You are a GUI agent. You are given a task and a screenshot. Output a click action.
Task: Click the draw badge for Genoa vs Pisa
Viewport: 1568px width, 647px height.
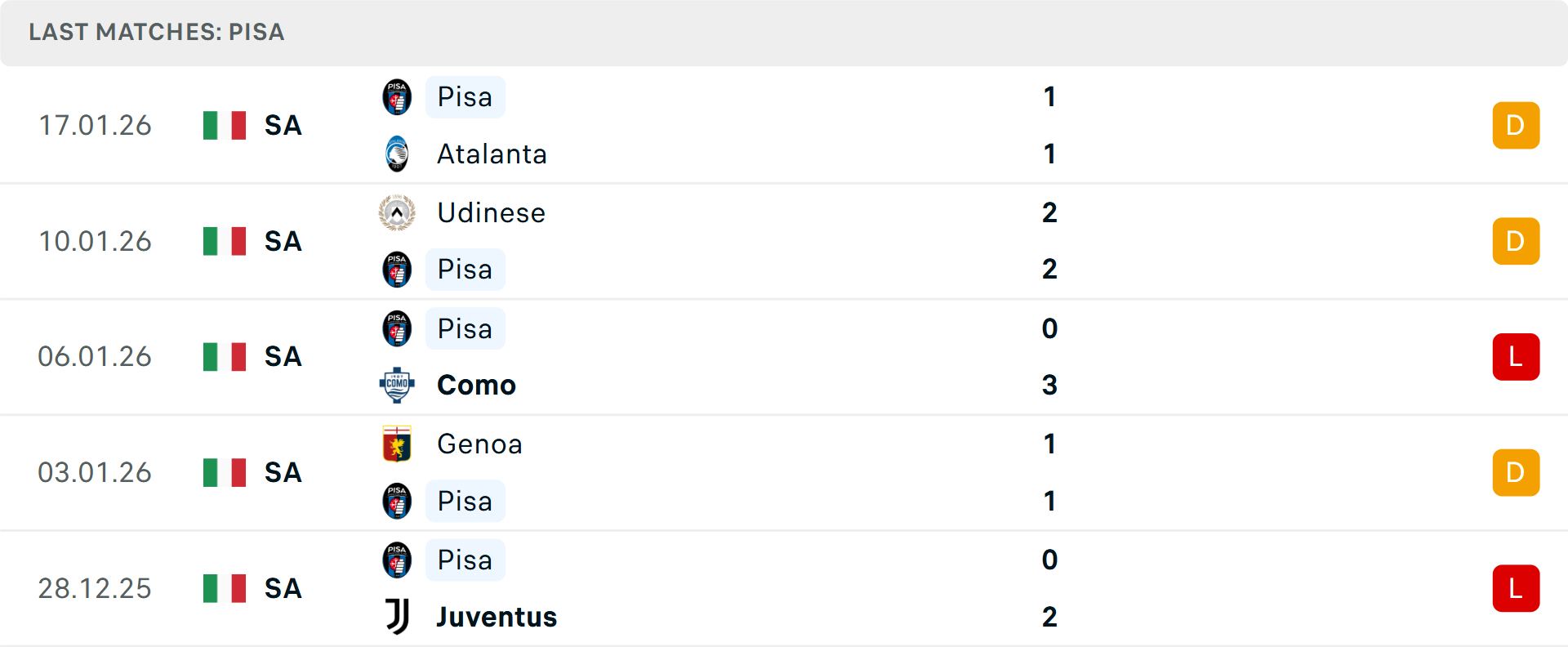[1516, 472]
